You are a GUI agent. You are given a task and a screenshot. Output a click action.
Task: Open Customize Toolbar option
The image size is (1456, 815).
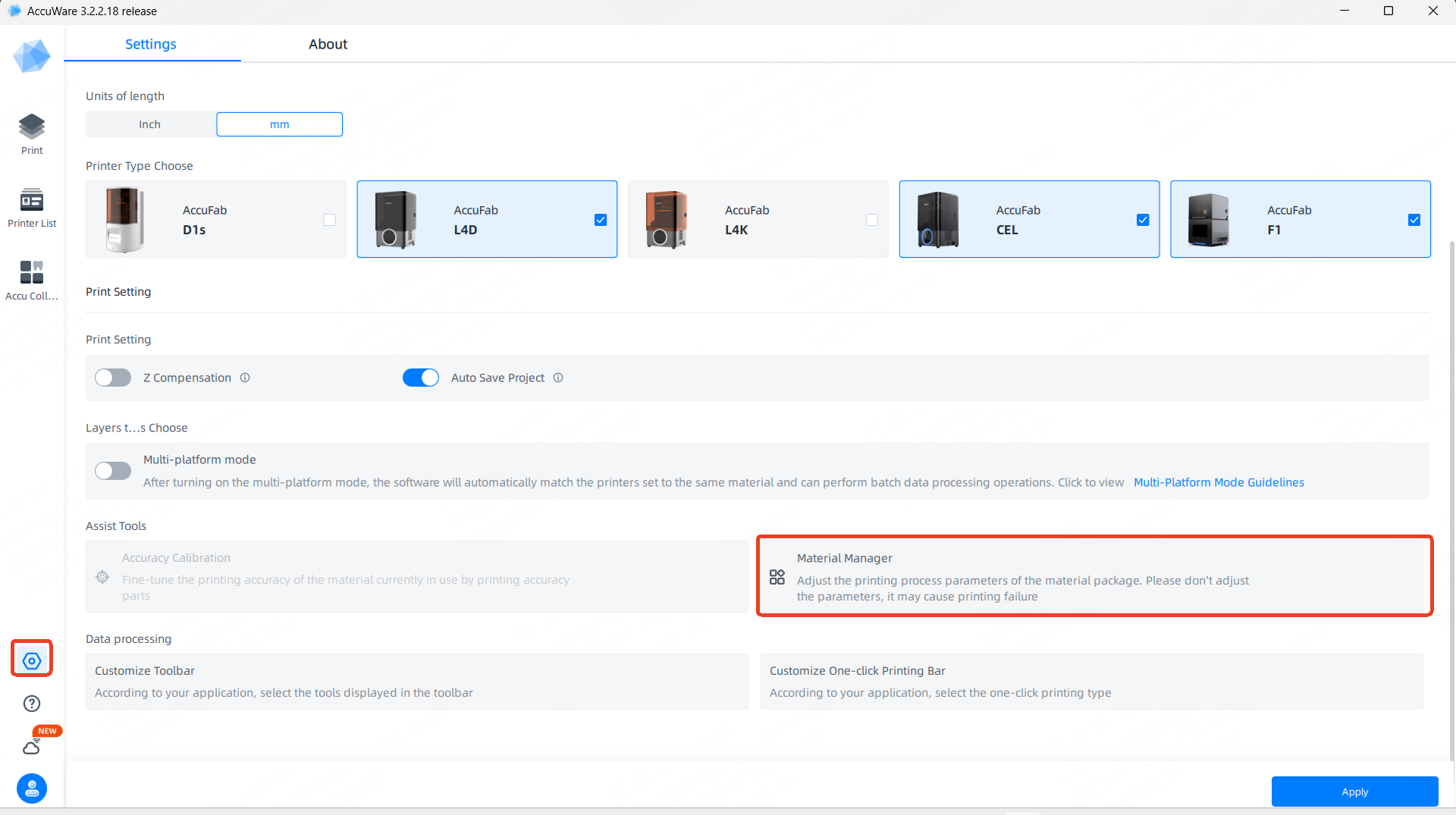tap(417, 682)
